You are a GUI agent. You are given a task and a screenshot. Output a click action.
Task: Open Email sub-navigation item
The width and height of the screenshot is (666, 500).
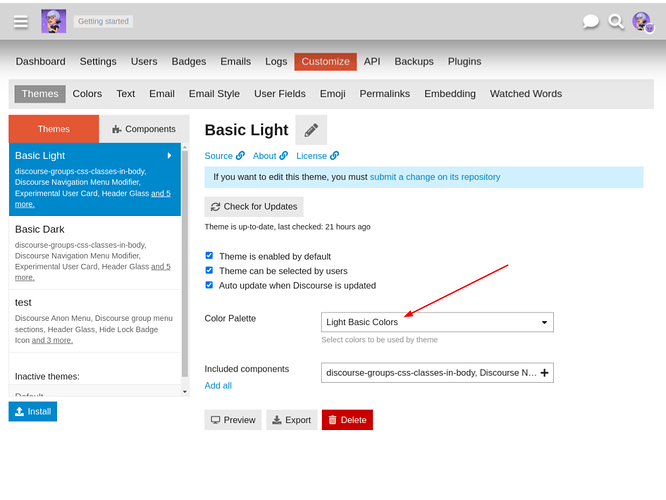click(x=162, y=94)
